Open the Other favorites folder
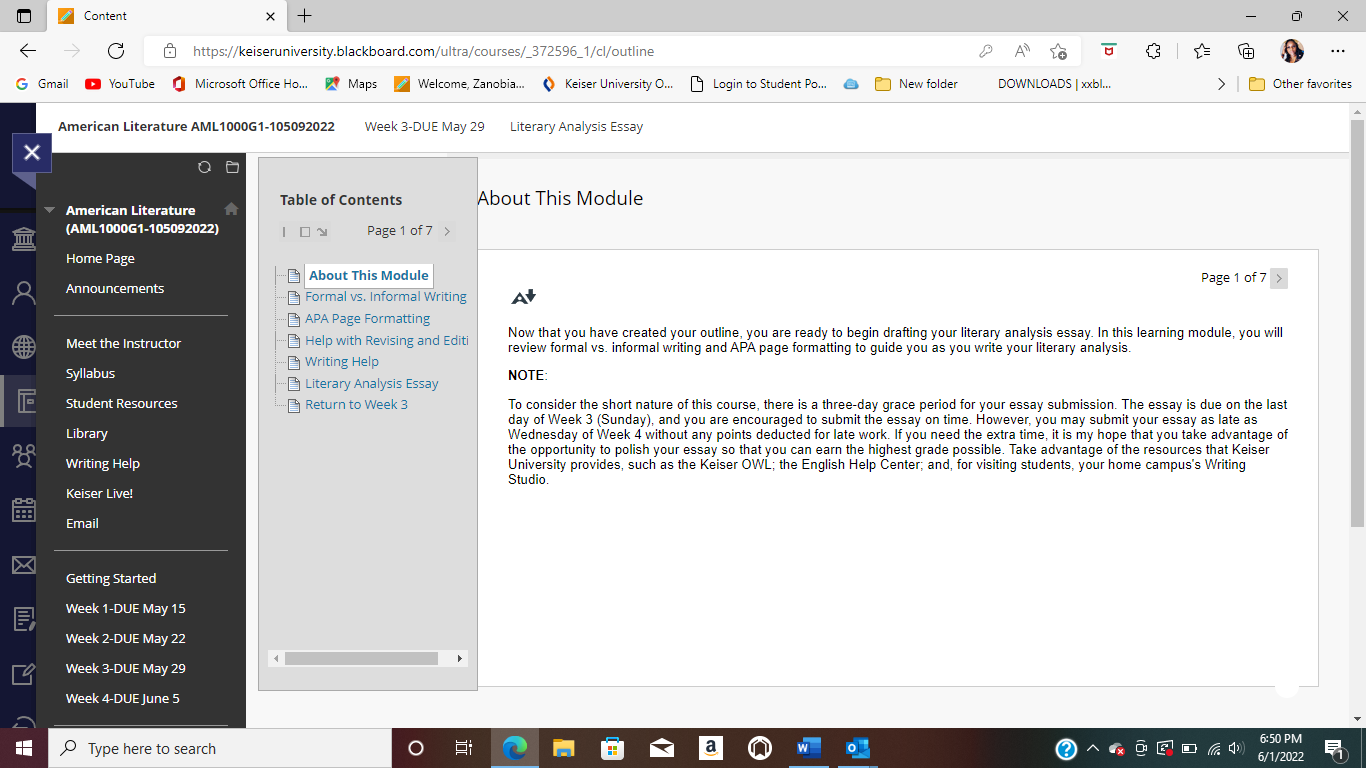Screen dimensions: 1366x768 pos(1300,84)
